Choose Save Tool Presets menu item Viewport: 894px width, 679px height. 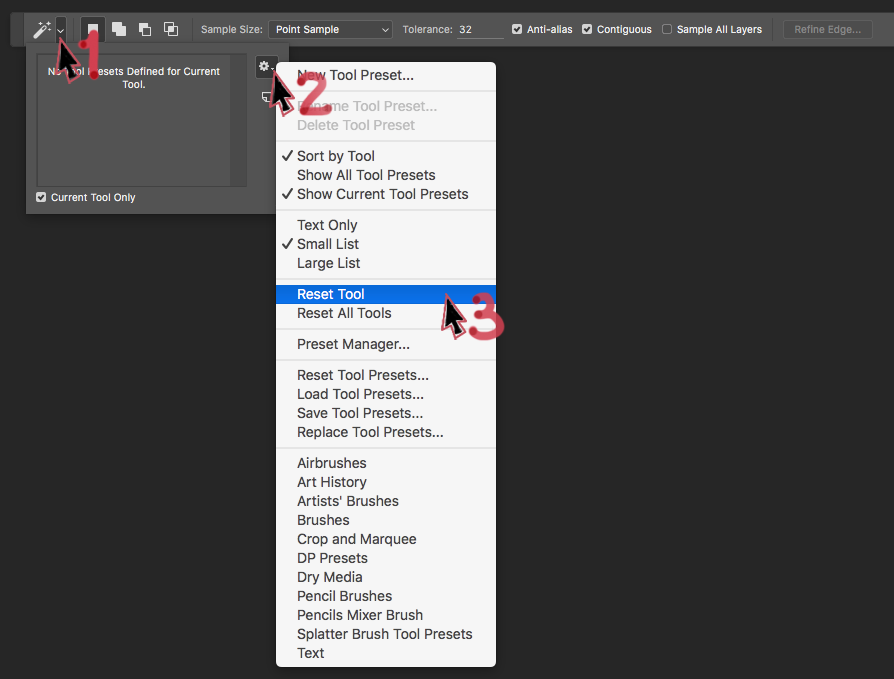click(x=386, y=413)
